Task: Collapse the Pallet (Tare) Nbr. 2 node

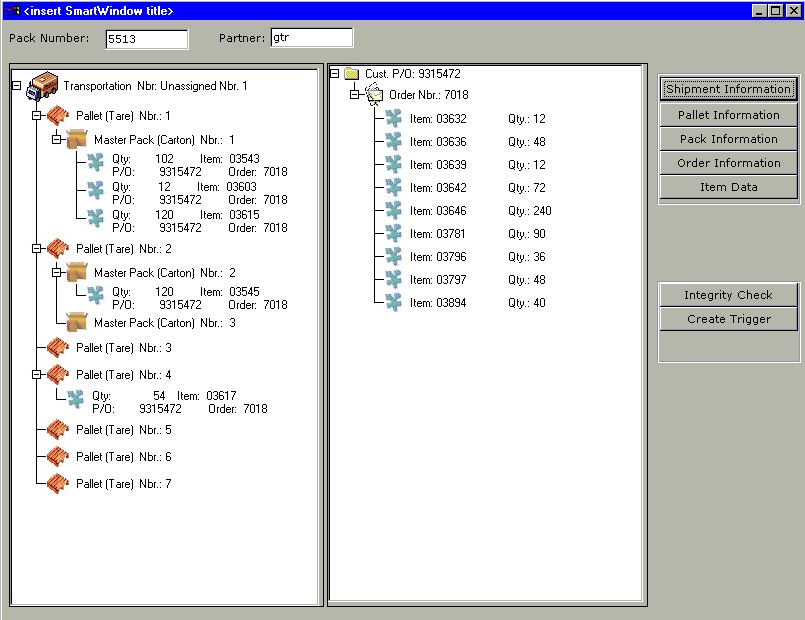Action: pyautogui.click(x=36, y=249)
